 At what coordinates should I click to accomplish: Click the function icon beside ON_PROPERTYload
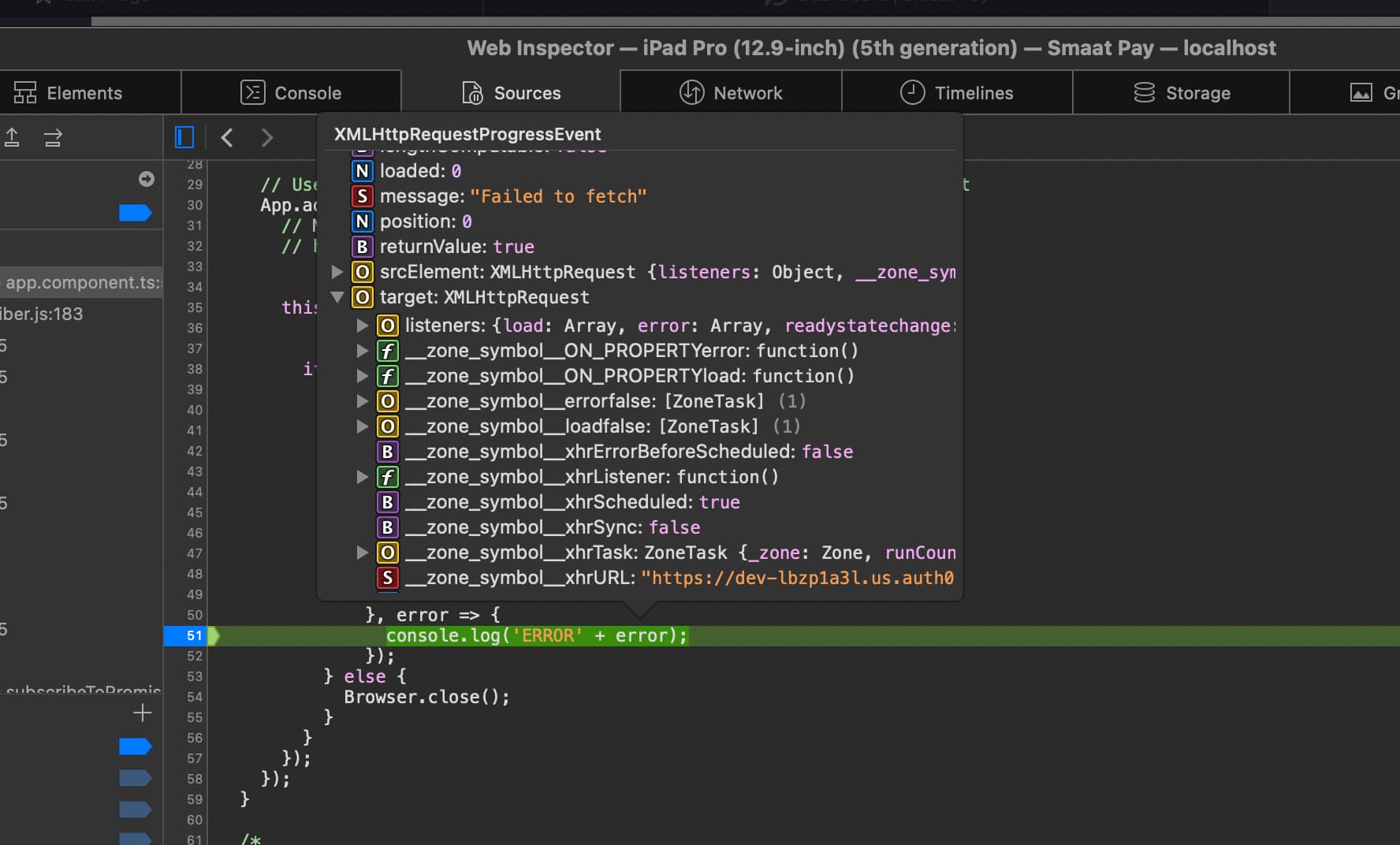point(387,376)
